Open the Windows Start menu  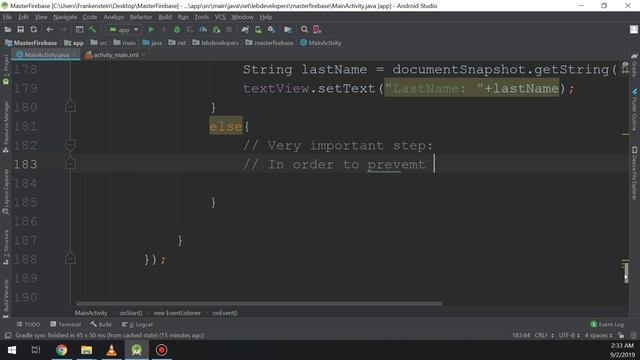click(x=12, y=350)
